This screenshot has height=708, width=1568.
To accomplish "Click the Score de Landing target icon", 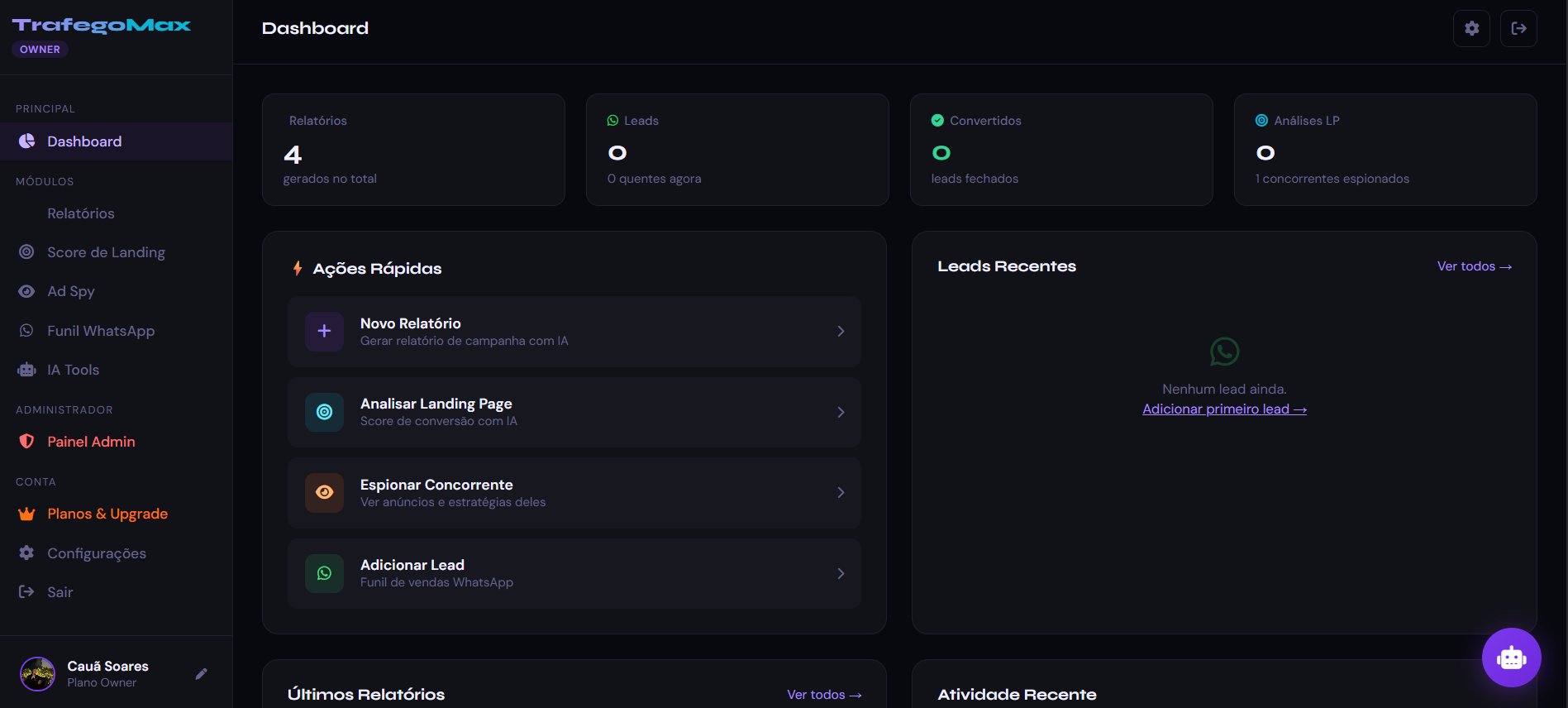I will pyautogui.click(x=26, y=251).
